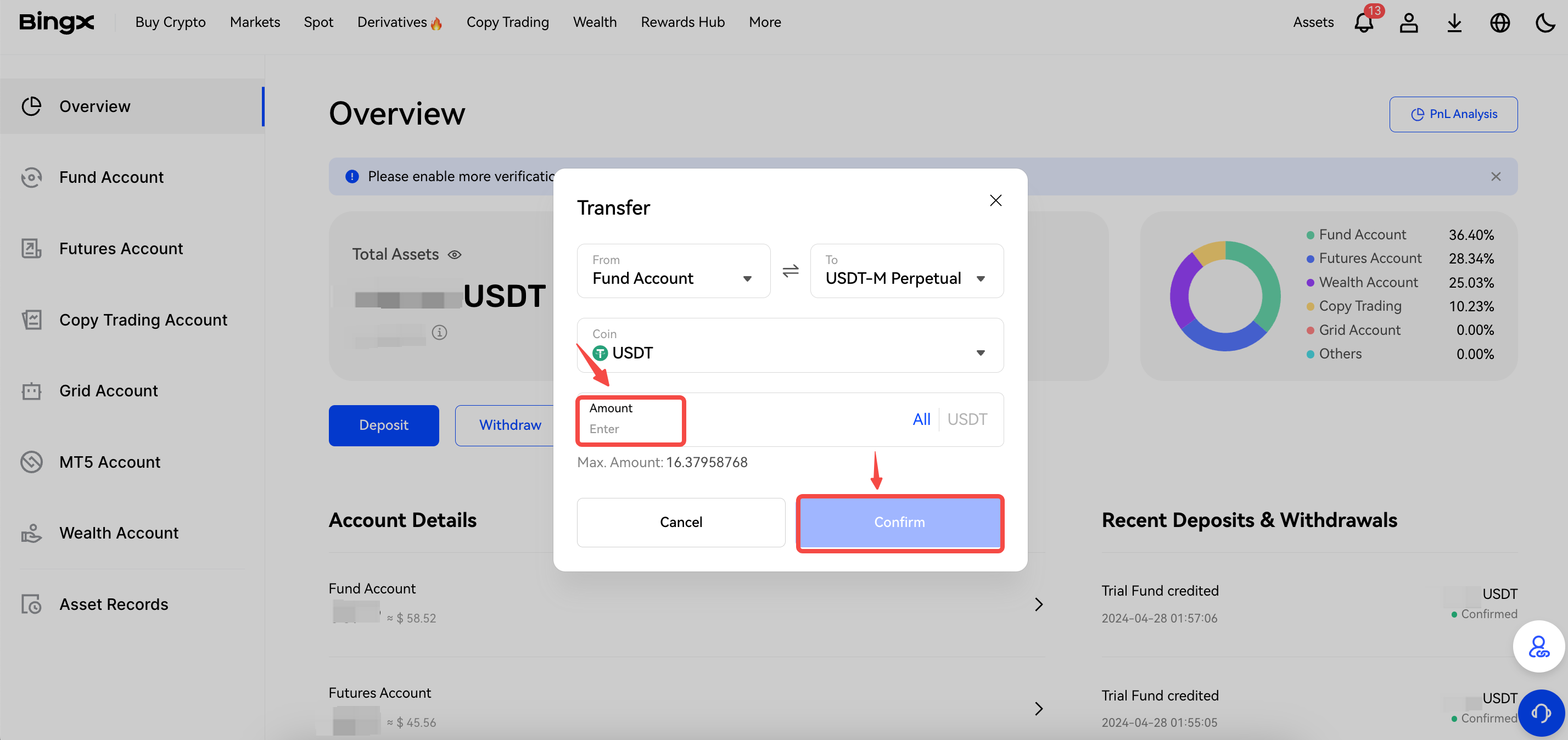Open the Coin USDT dropdown

[x=790, y=345]
